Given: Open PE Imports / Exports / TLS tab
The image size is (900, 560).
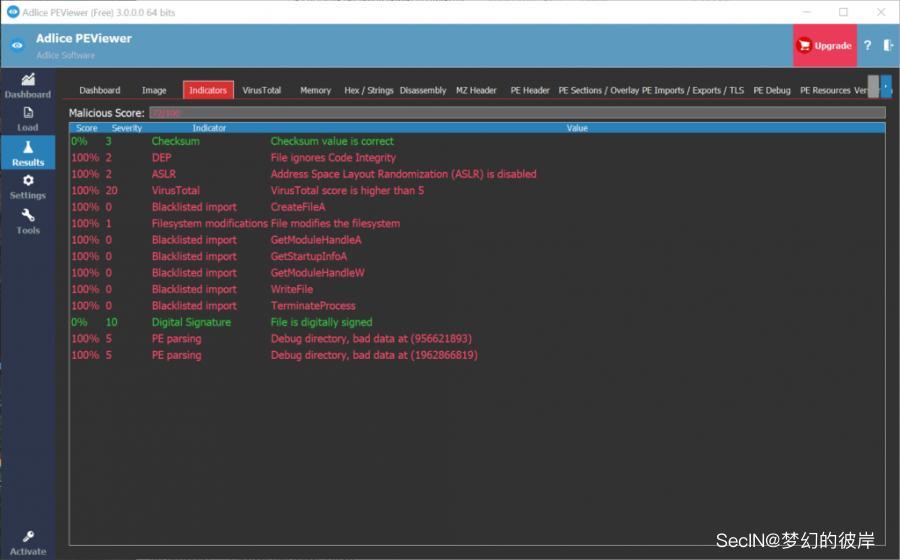Looking at the screenshot, I should pyautogui.click(x=693, y=90).
